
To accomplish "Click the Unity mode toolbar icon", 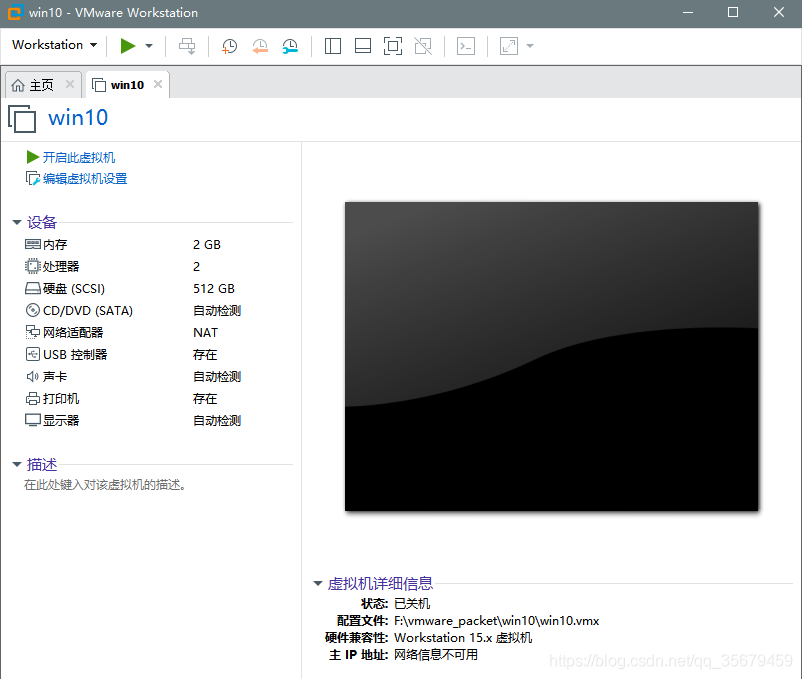I will [x=423, y=46].
